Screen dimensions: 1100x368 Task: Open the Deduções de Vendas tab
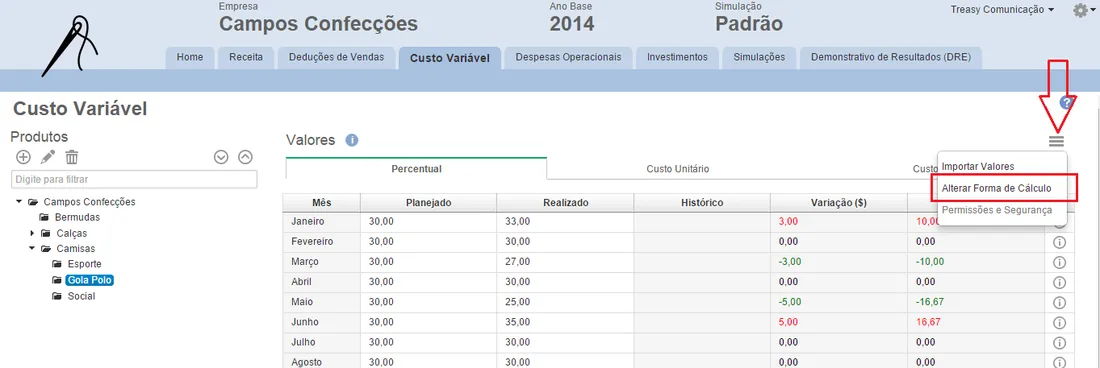[336, 57]
